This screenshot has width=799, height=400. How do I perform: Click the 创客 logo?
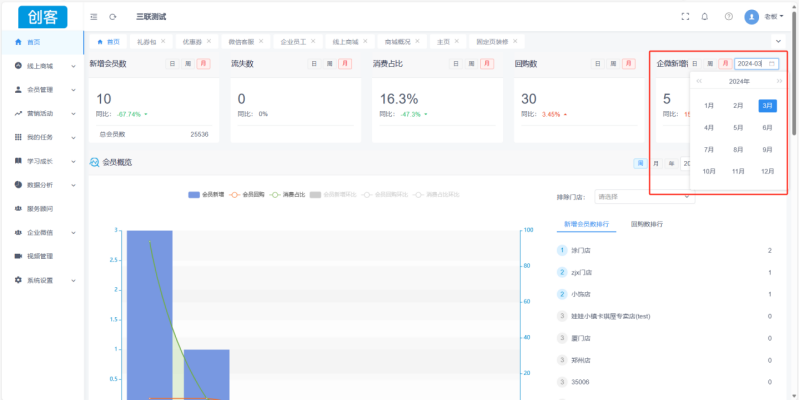pyautogui.click(x=43, y=17)
